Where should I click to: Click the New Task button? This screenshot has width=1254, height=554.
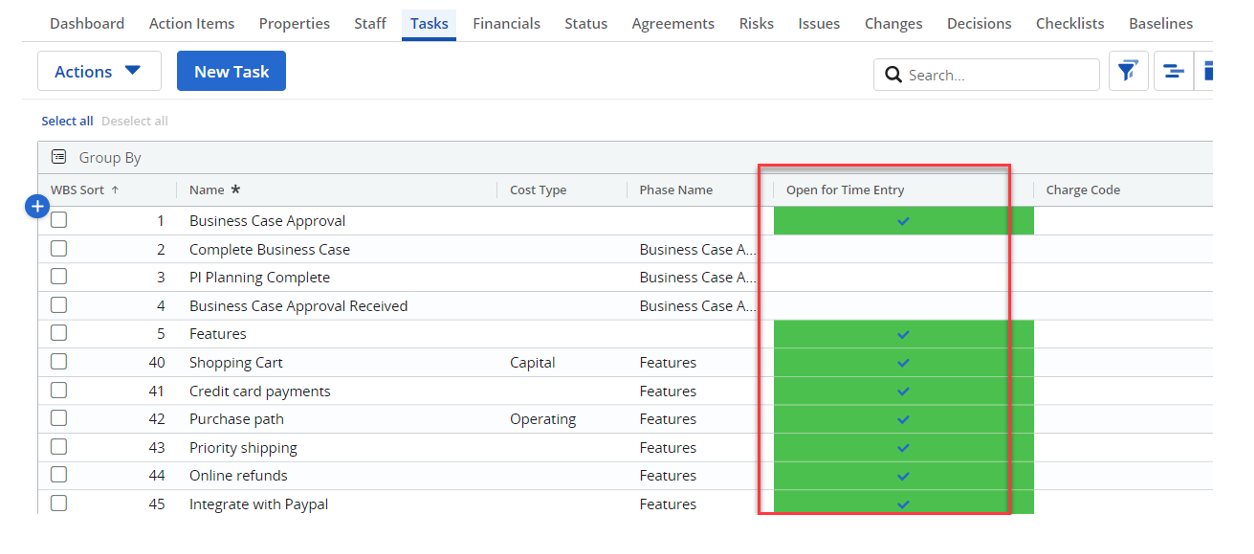point(231,71)
